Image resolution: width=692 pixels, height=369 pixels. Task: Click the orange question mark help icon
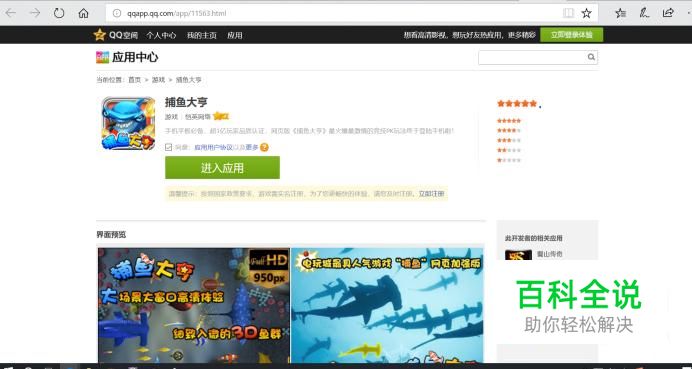(264, 147)
